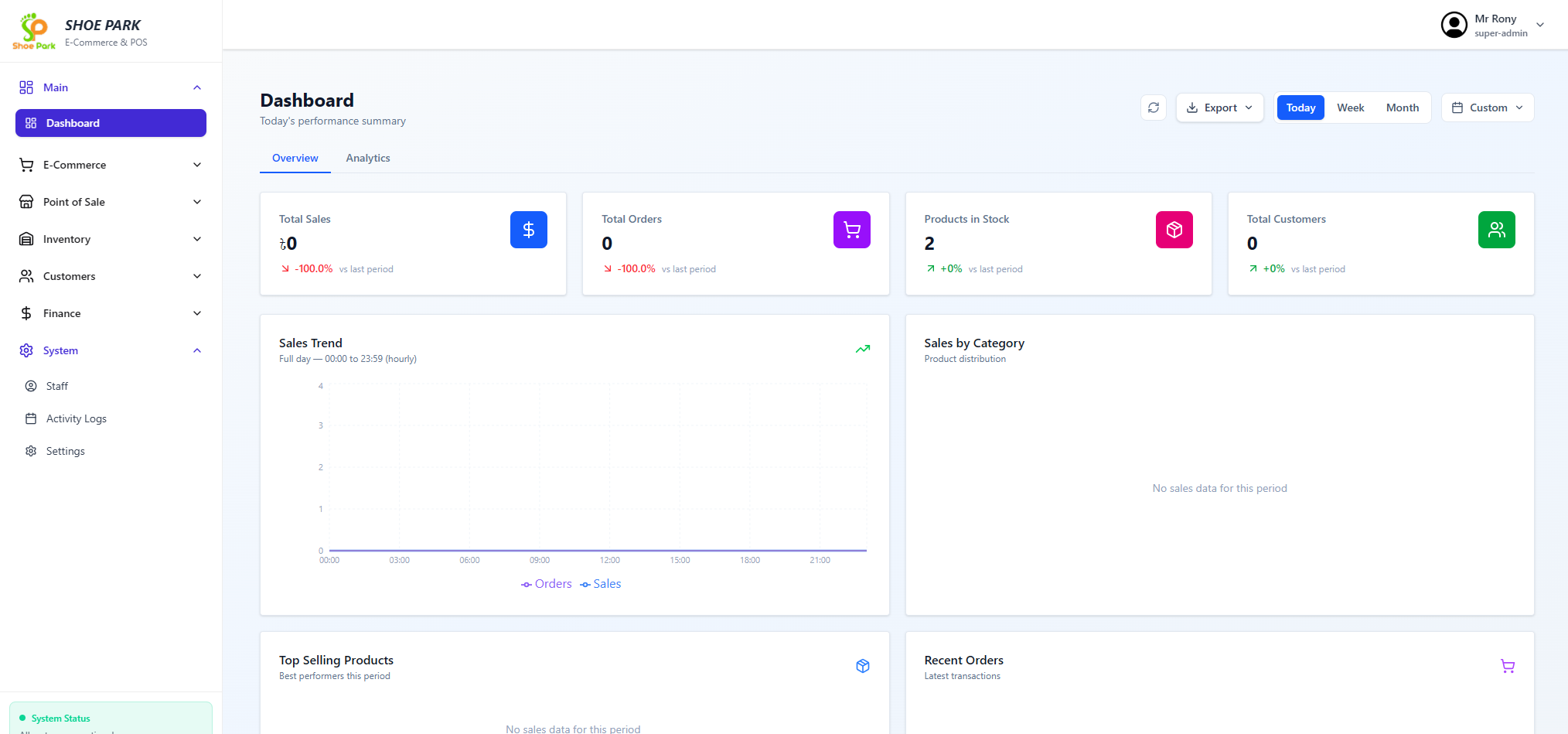1568x734 pixels.
Task: Click the pink box icon on Products in Stock
Action: point(1174,230)
